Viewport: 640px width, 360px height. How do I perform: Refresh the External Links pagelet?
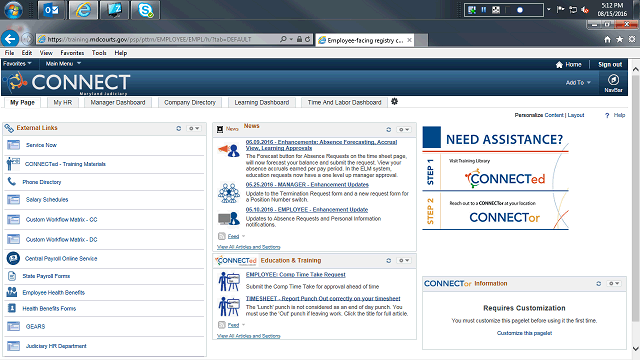(178, 128)
